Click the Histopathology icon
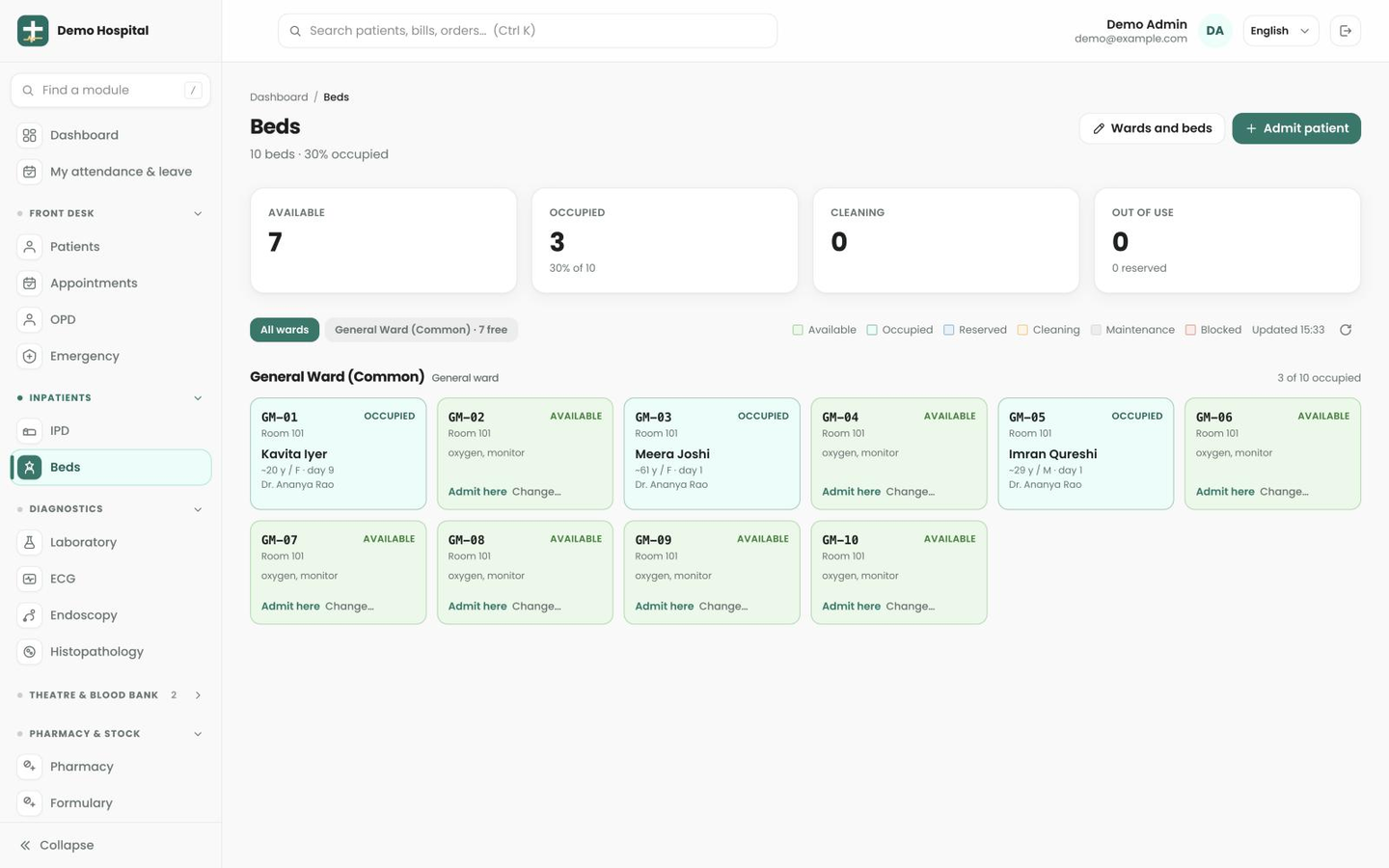The height and width of the screenshot is (868, 1389). (30, 652)
